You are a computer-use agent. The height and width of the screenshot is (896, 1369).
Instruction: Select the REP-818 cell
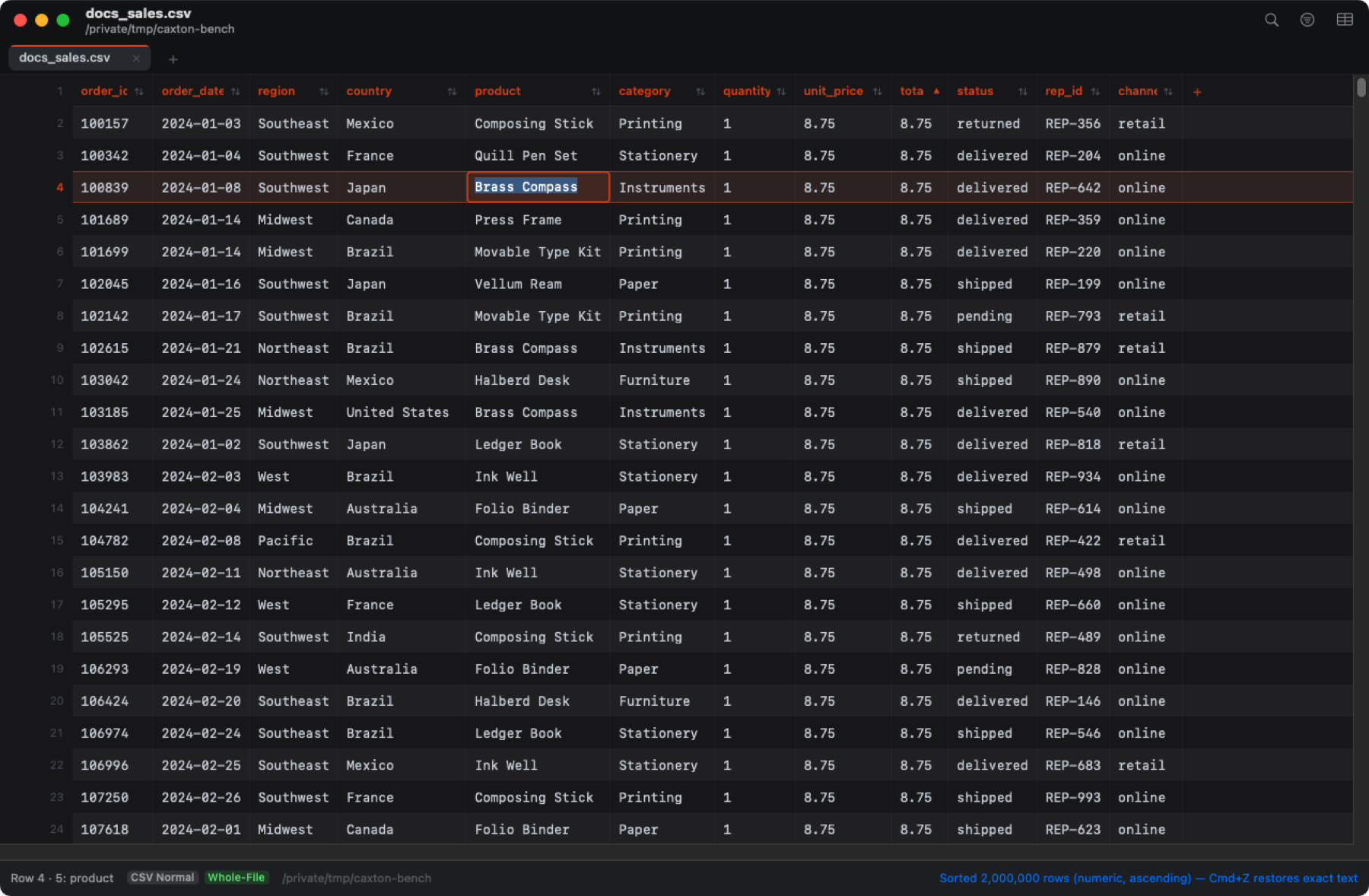(x=1073, y=444)
